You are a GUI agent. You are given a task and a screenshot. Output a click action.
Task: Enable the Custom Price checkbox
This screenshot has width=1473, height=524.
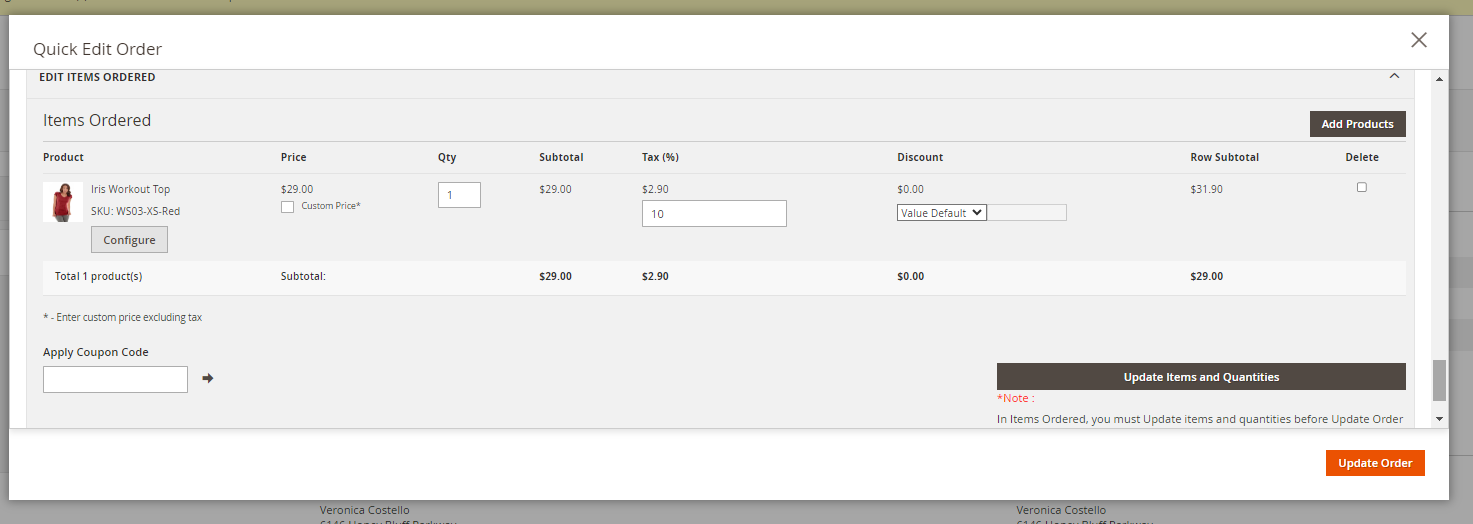[288, 207]
